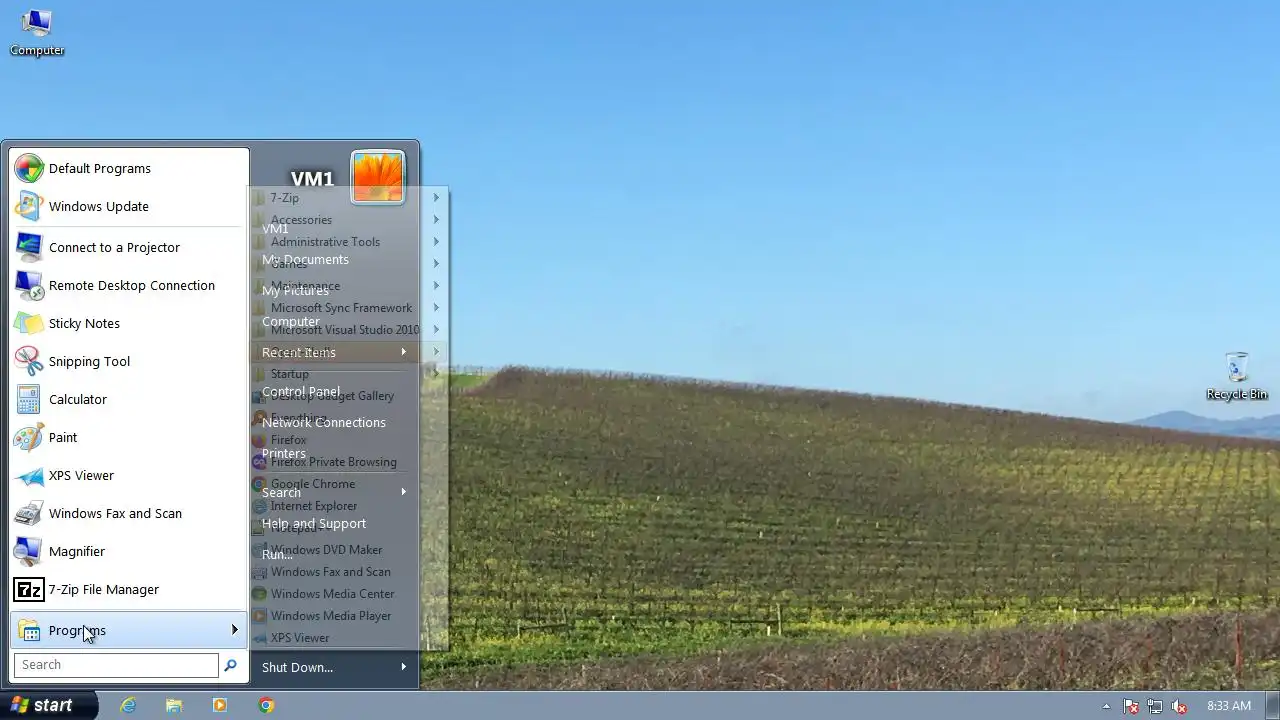Viewport: 1280px width, 720px height.
Task: Open Windows Media Center
Action: (348, 594)
